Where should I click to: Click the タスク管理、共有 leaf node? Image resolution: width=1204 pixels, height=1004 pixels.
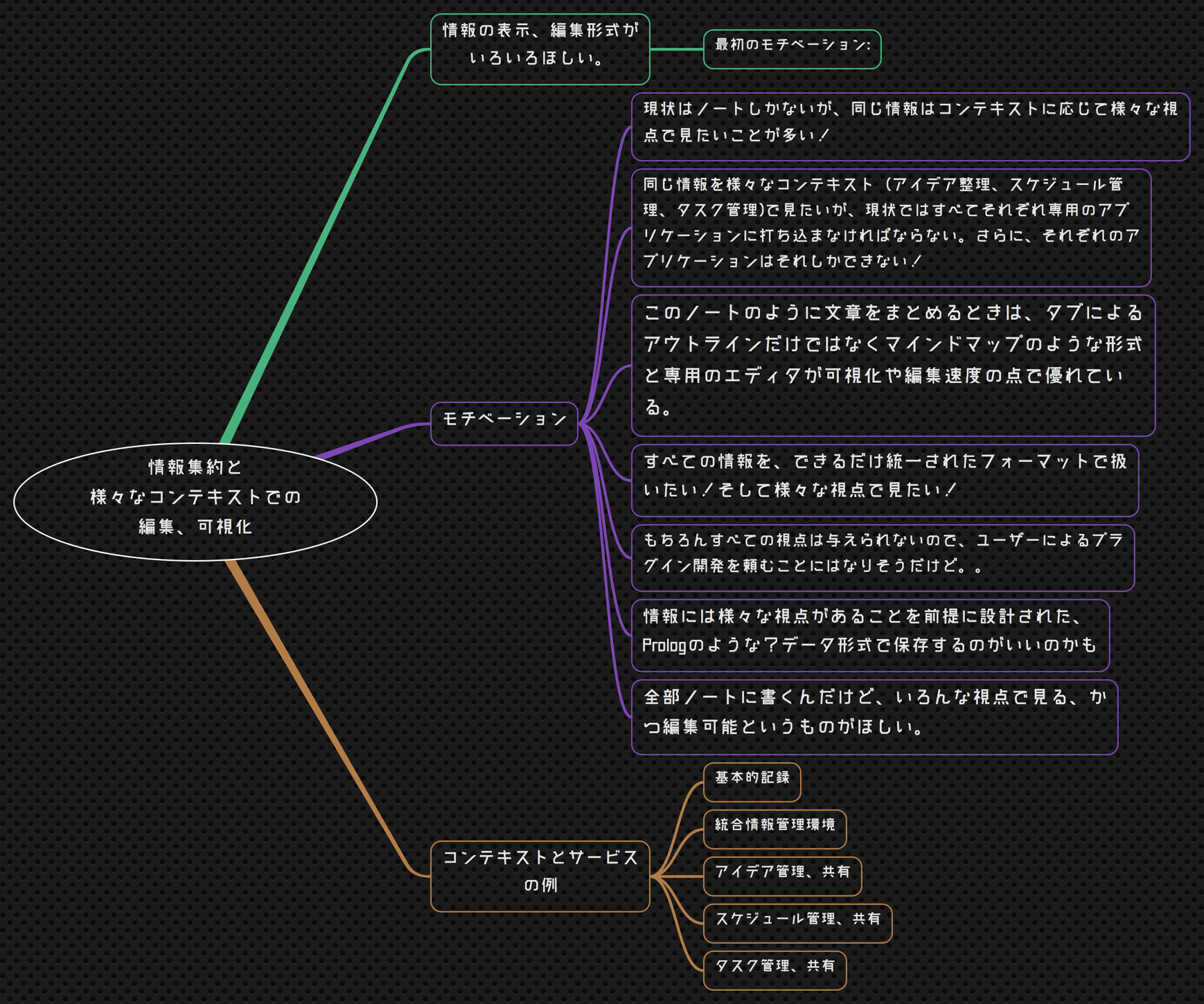[775, 971]
